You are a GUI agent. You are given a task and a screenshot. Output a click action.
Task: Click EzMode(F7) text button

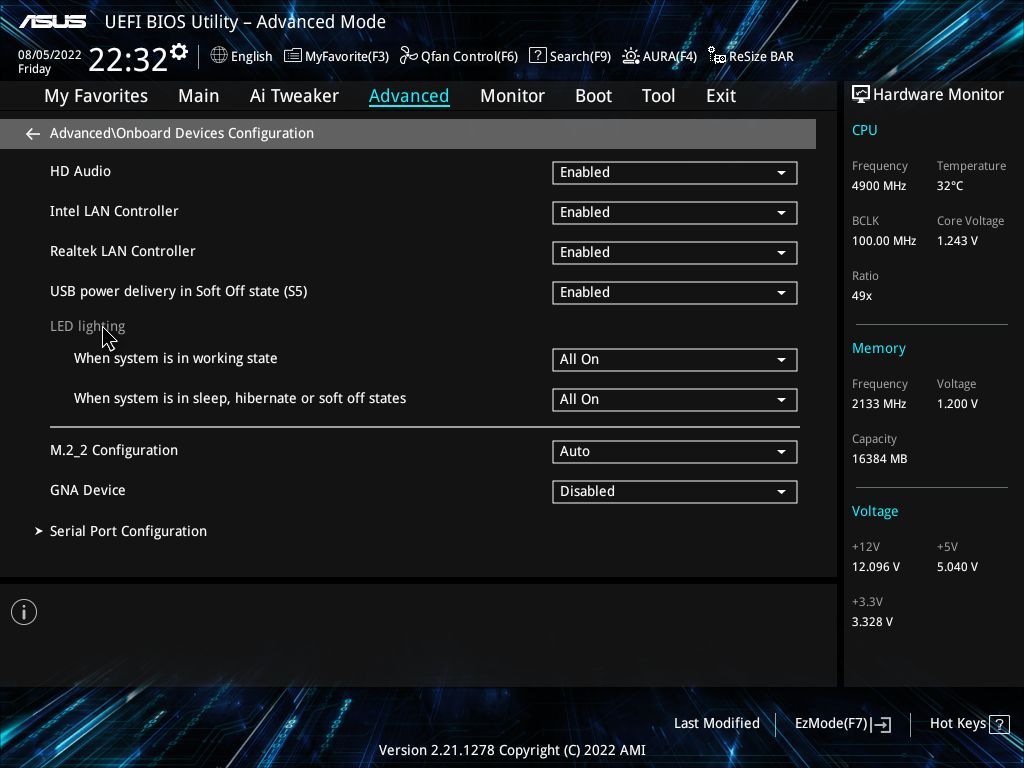tap(831, 724)
